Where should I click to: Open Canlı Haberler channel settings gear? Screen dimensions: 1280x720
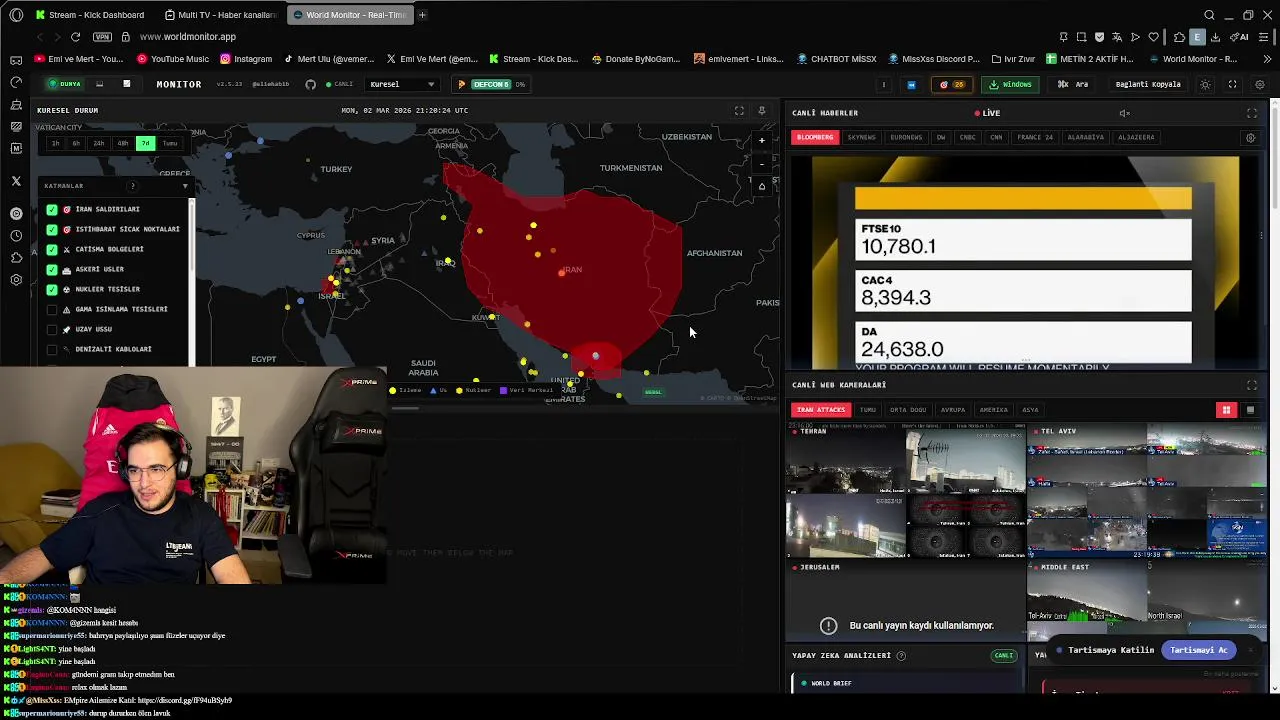tap(1250, 138)
